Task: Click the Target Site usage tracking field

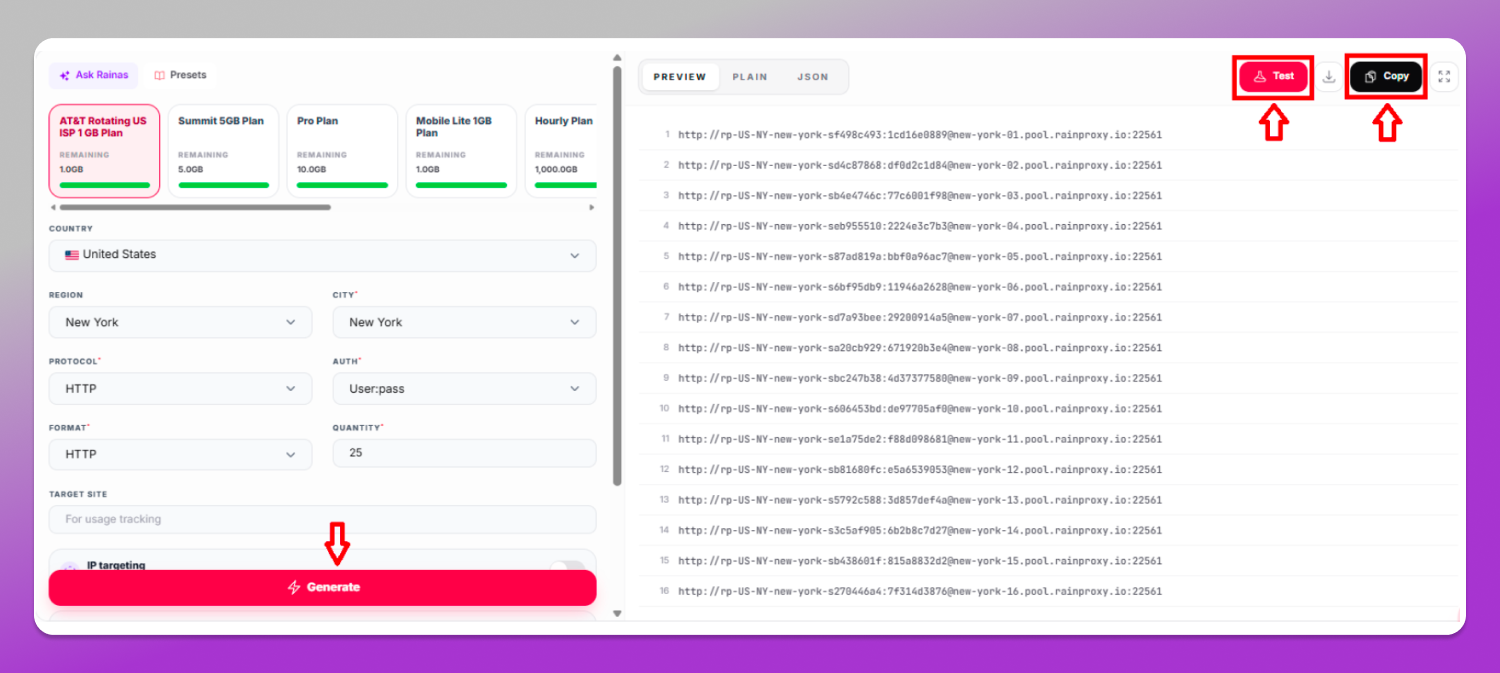Action: tap(322, 519)
